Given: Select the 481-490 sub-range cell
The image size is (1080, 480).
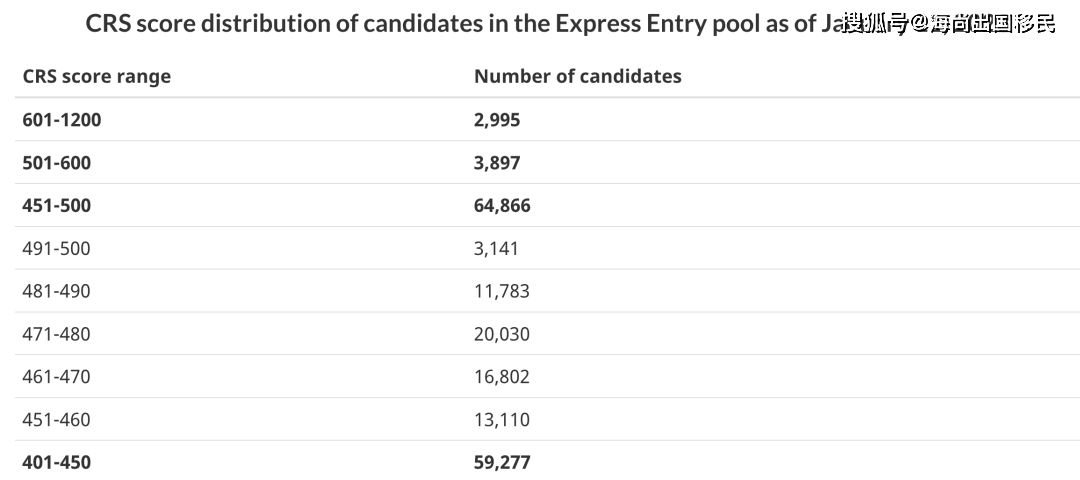Looking at the screenshot, I should (x=56, y=291).
